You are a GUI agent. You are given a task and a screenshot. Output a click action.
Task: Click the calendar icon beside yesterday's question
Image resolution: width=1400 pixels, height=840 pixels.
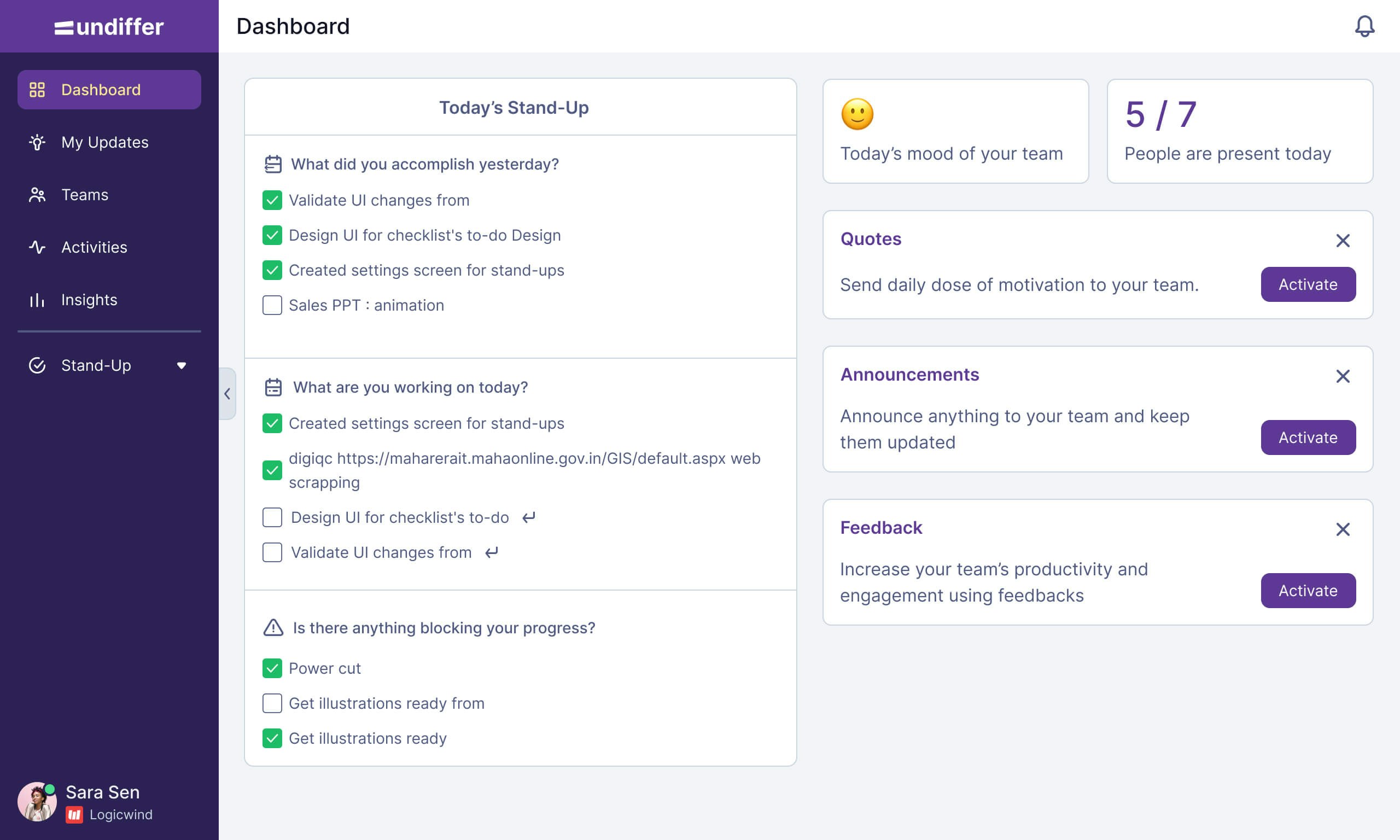[273, 164]
